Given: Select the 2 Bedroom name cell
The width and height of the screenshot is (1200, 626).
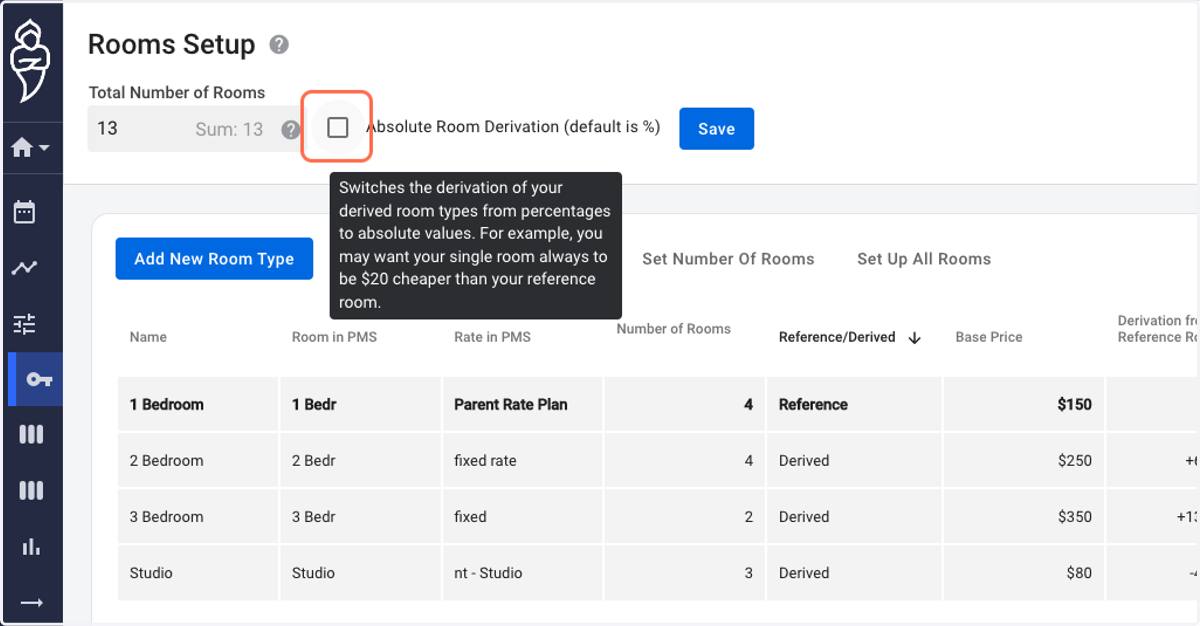Looking at the screenshot, I should coord(198,461).
